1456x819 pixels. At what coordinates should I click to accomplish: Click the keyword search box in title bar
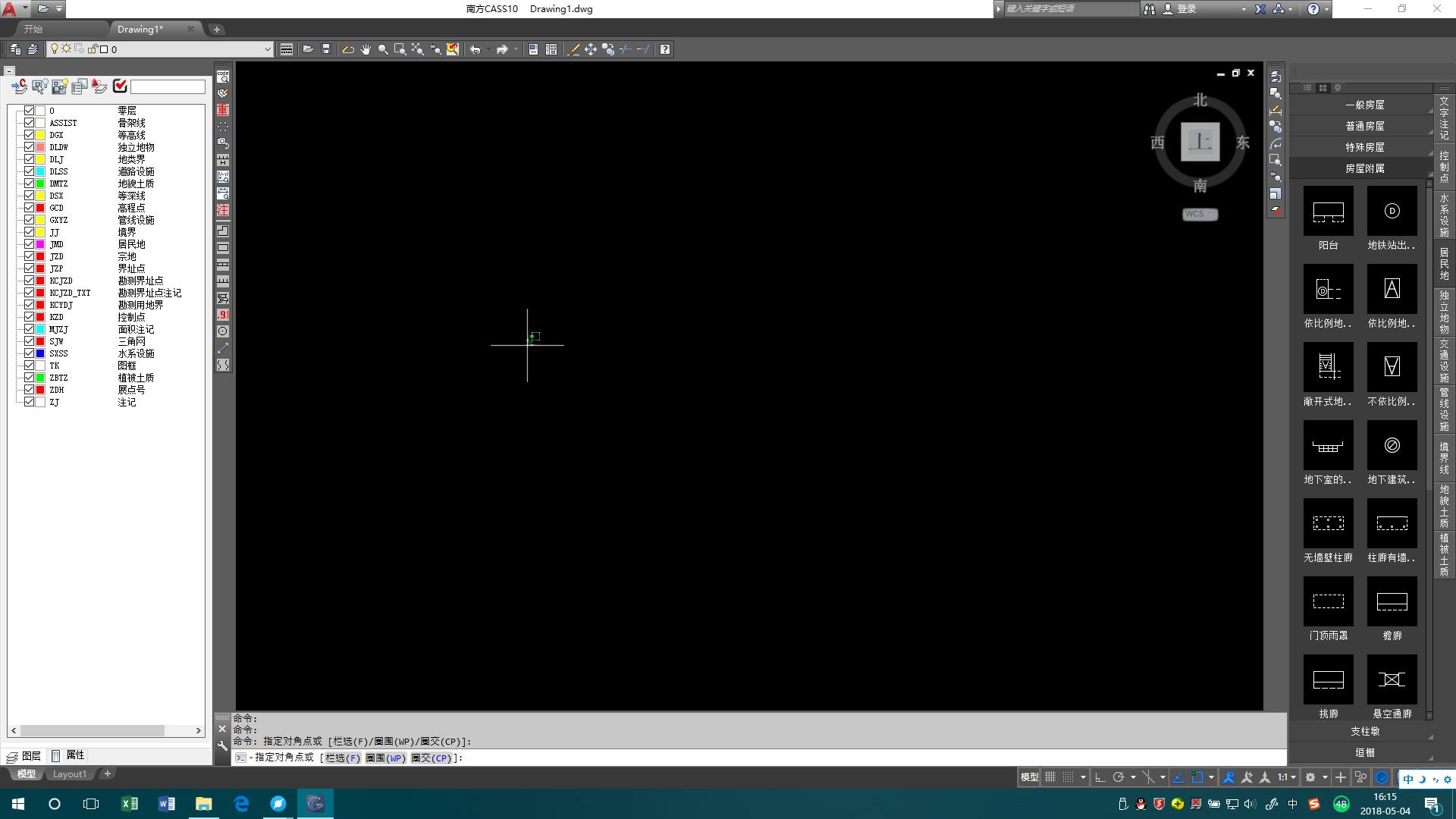(1071, 9)
